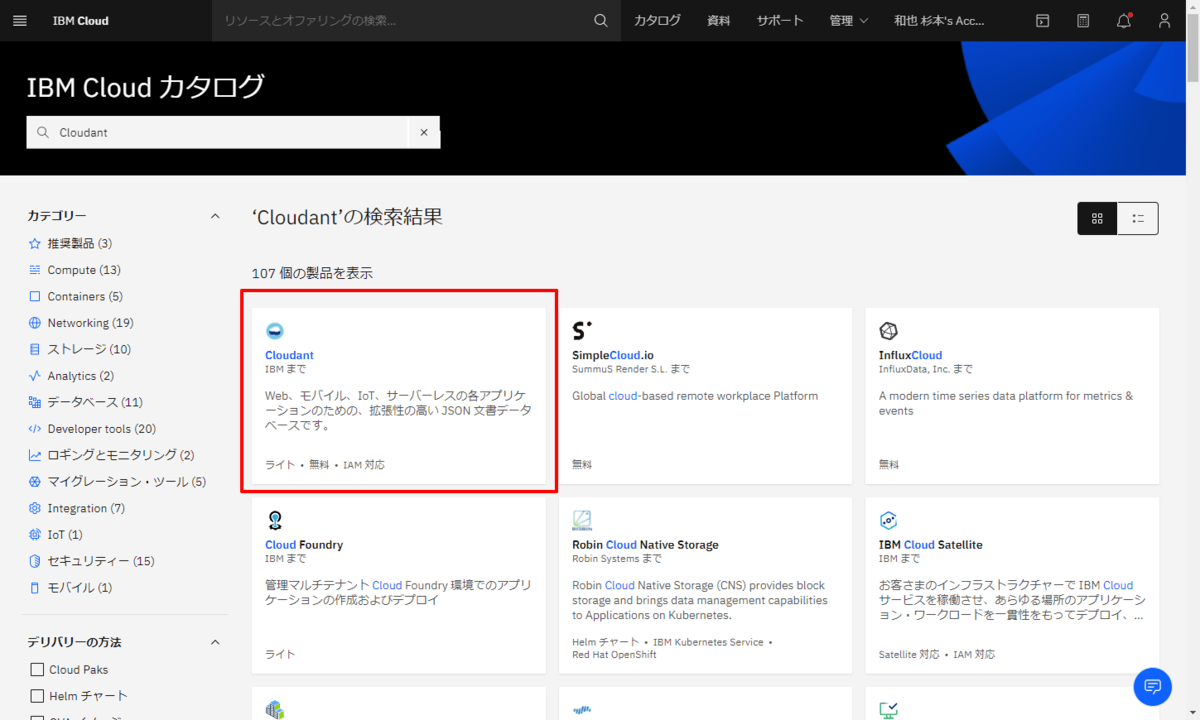
Task: Open the live chat bubble
Action: [1152, 687]
